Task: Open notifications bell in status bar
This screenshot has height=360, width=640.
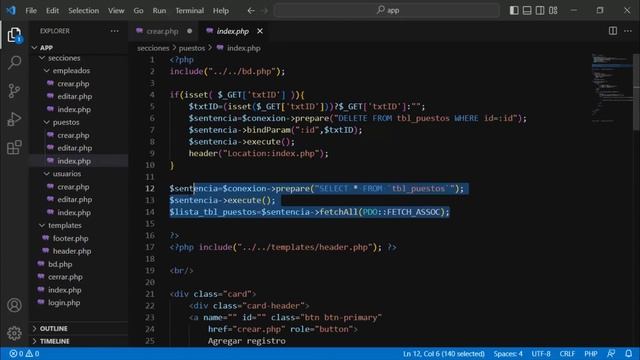Action: [629, 353]
